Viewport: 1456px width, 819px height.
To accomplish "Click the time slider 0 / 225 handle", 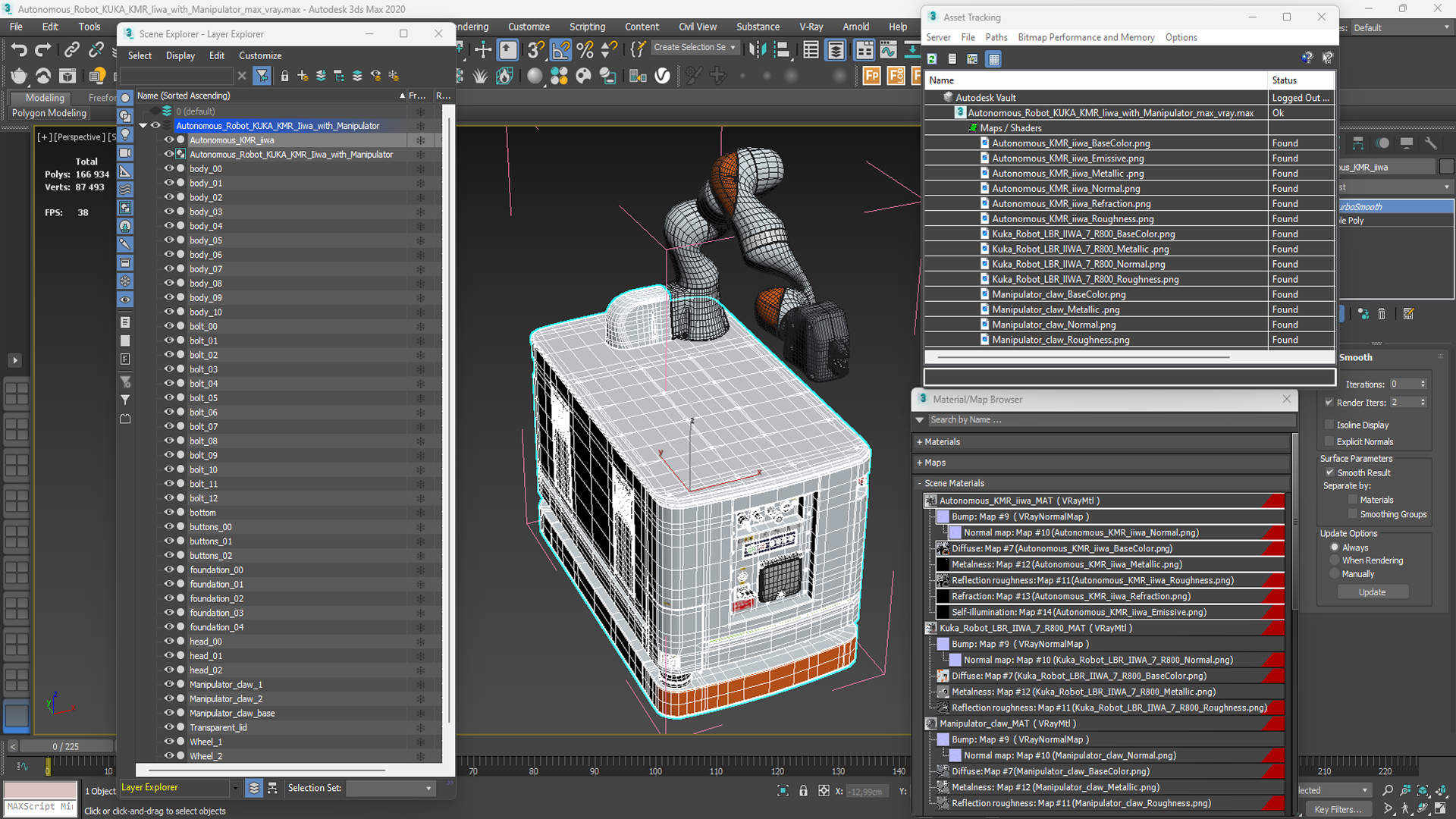I will click(65, 746).
